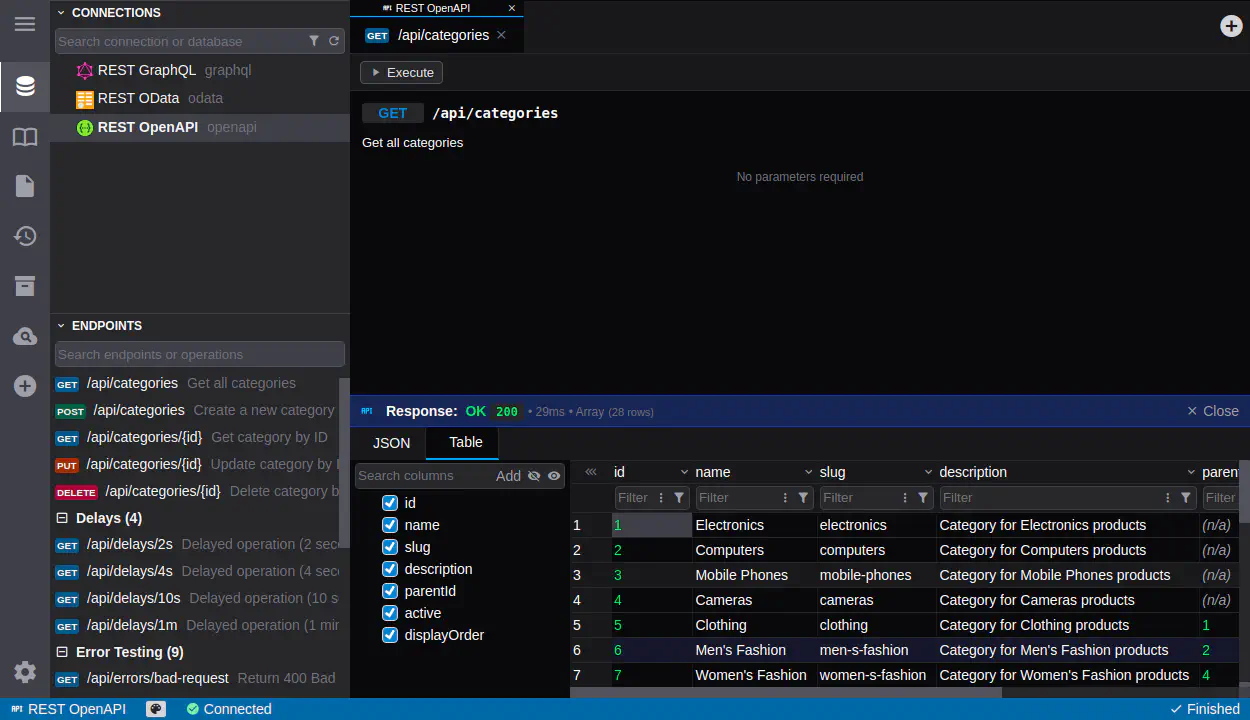This screenshot has height=720, width=1250.
Task: Toggle show all columns eye icon
Action: pos(554,476)
